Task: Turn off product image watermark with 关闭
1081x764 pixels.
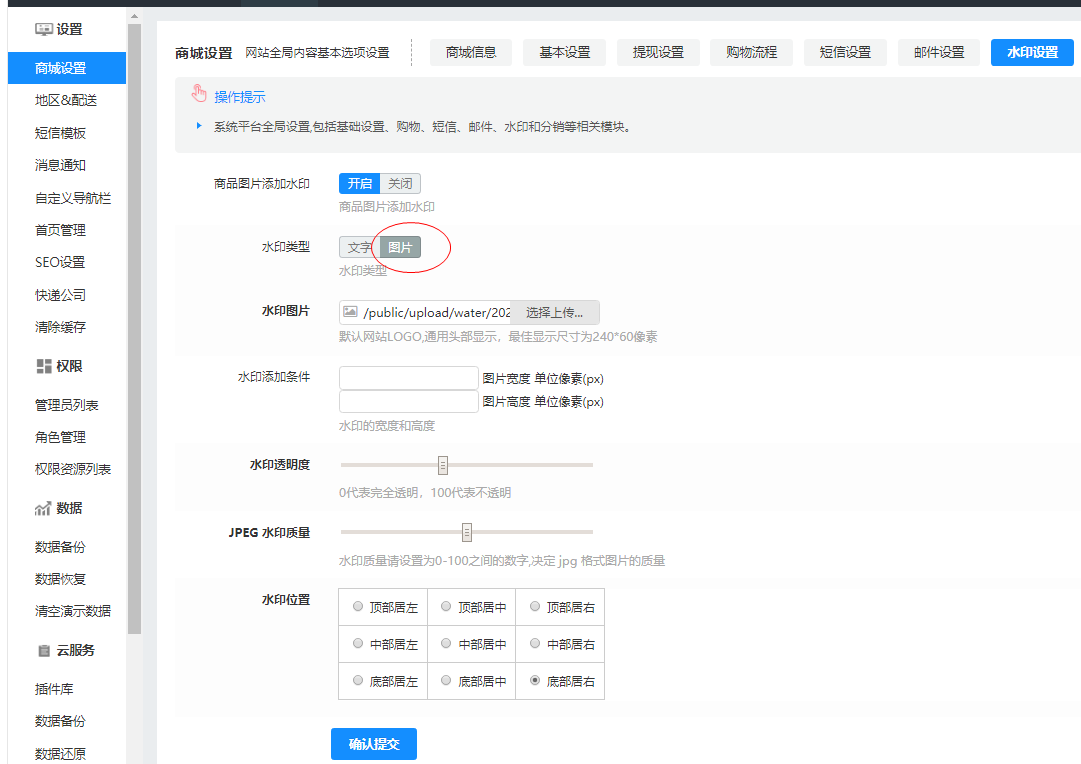Action: [x=400, y=183]
